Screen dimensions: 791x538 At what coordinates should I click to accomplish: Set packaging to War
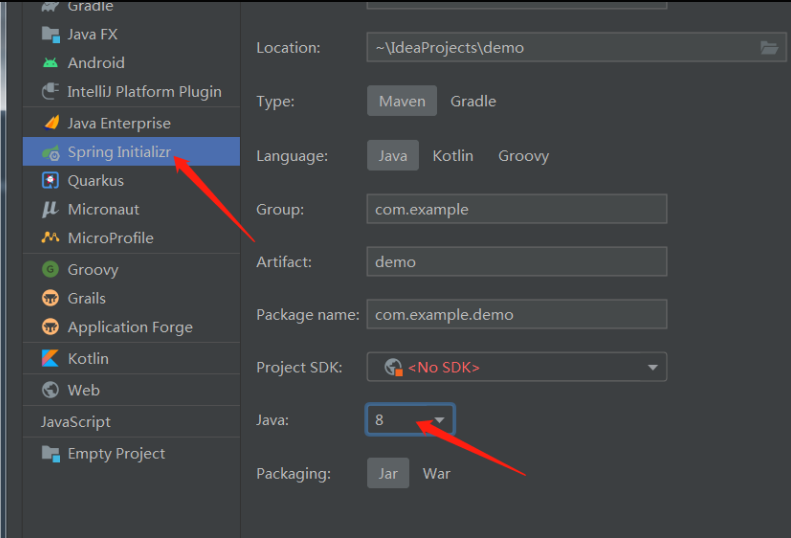pyautogui.click(x=436, y=473)
